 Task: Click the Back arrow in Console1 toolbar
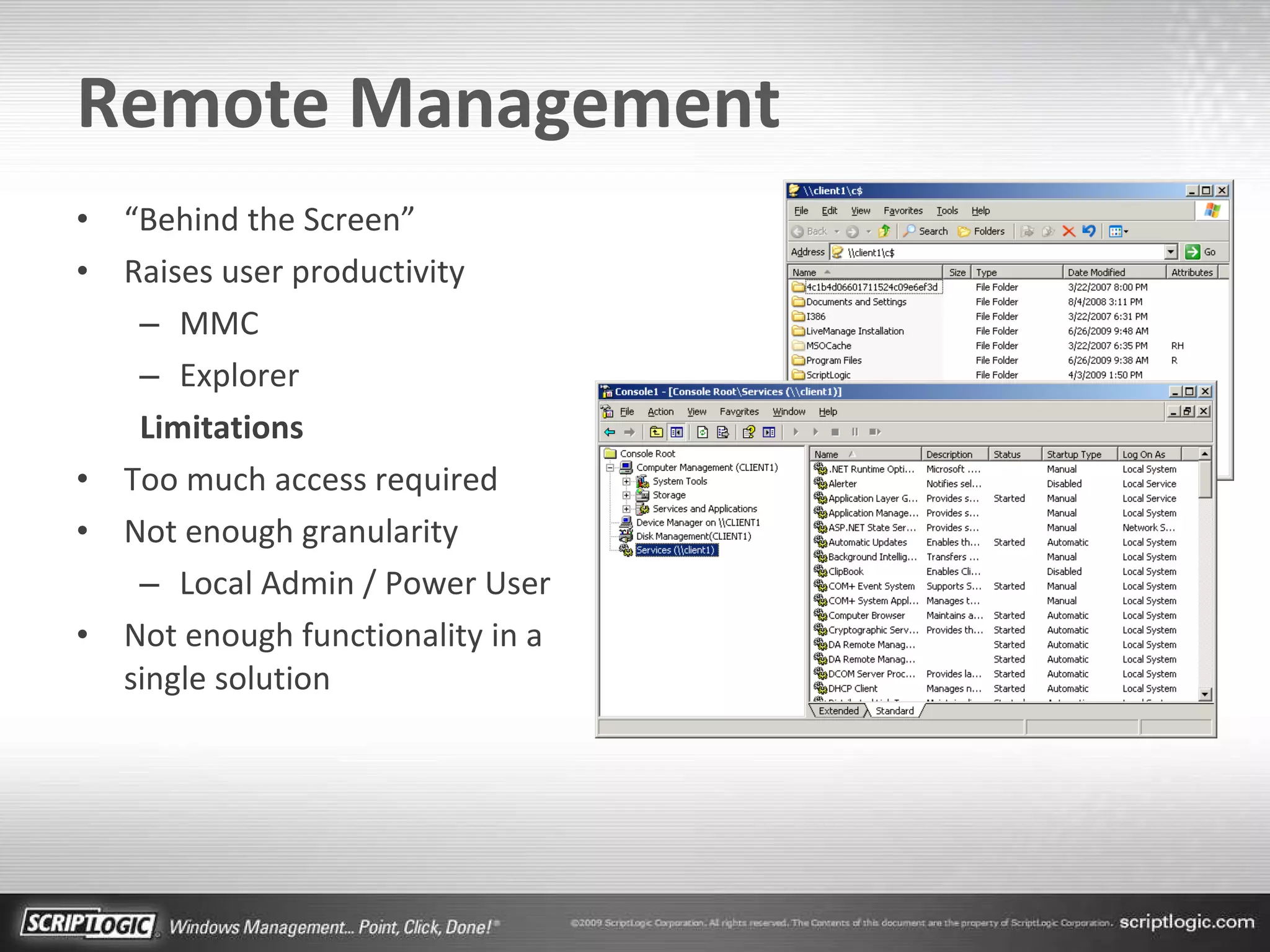pos(610,432)
